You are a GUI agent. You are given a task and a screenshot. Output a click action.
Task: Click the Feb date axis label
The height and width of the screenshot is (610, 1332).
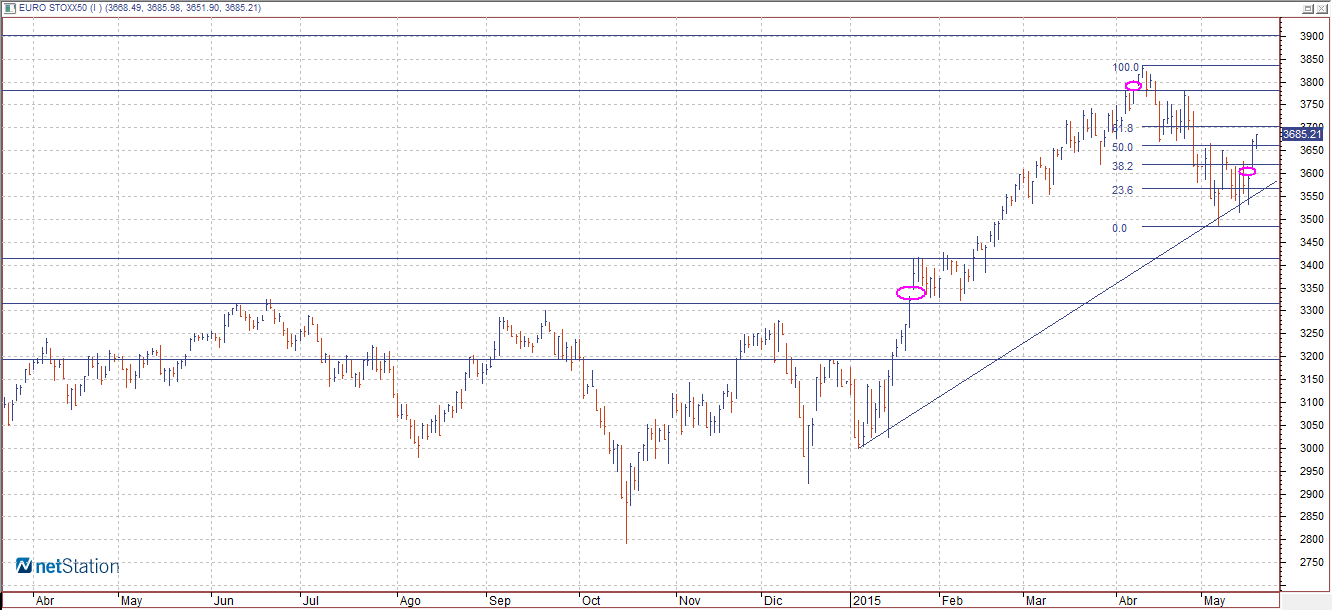pyautogui.click(x=953, y=602)
